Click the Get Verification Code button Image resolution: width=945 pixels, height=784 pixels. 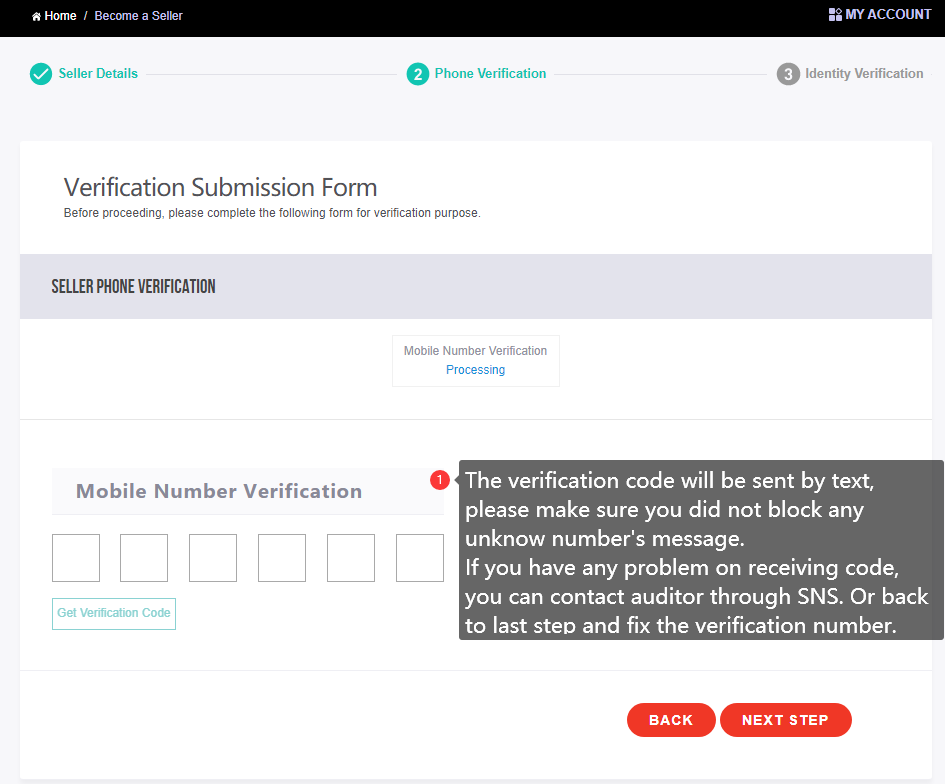click(x=114, y=613)
